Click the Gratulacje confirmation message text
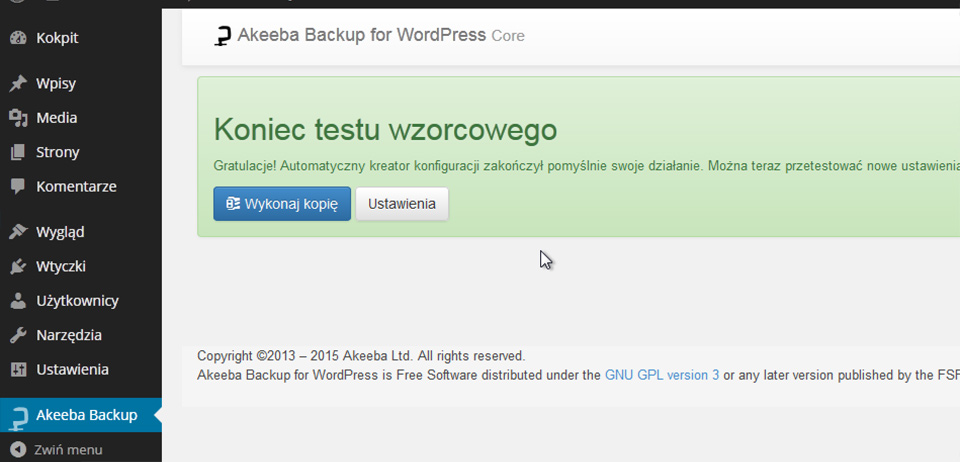 click(x=587, y=166)
